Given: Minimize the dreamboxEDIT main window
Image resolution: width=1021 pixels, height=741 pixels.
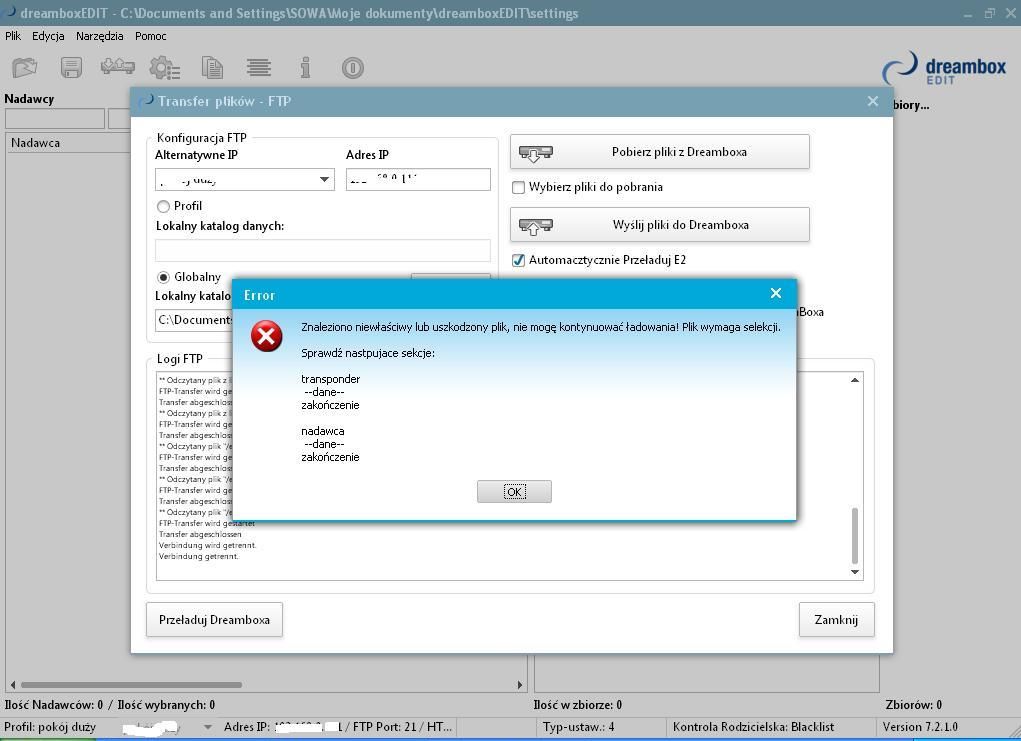Looking at the screenshot, I should point(968,14).
